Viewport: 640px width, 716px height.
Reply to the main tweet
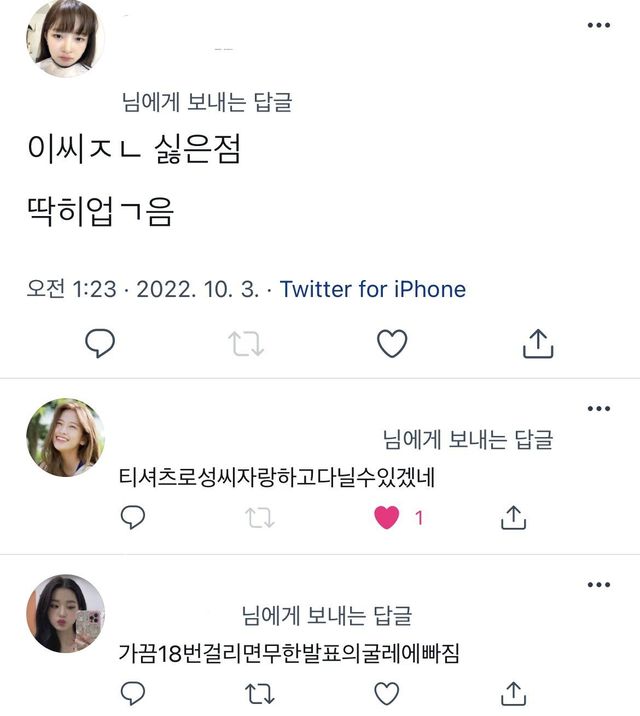(x=99, y=344)
